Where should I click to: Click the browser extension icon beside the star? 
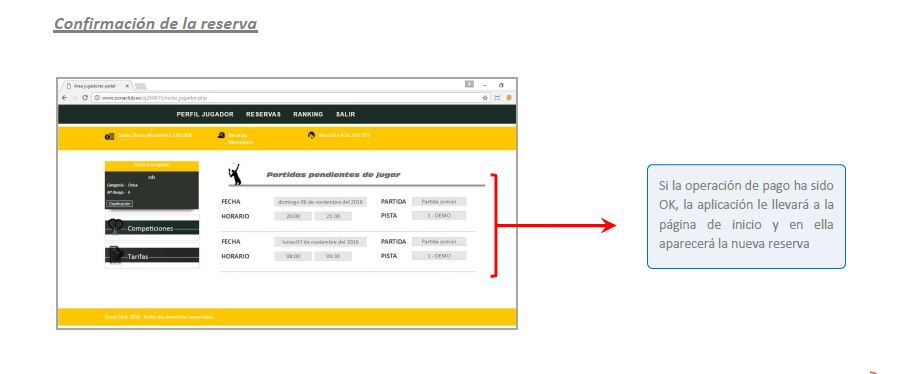pos(497,98)
